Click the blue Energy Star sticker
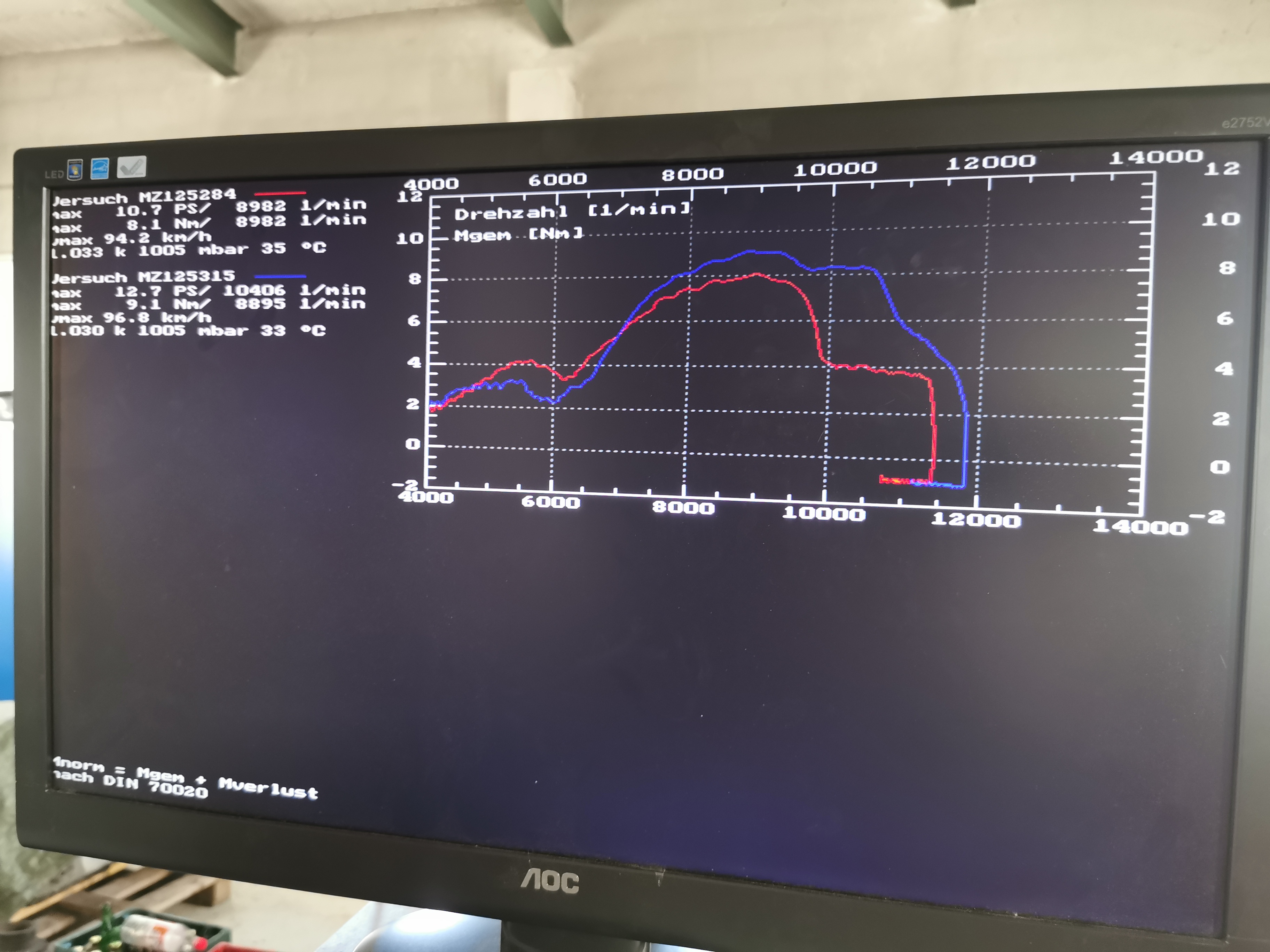The width and height of the screenshot is (1270, 952). click(100, 168)
